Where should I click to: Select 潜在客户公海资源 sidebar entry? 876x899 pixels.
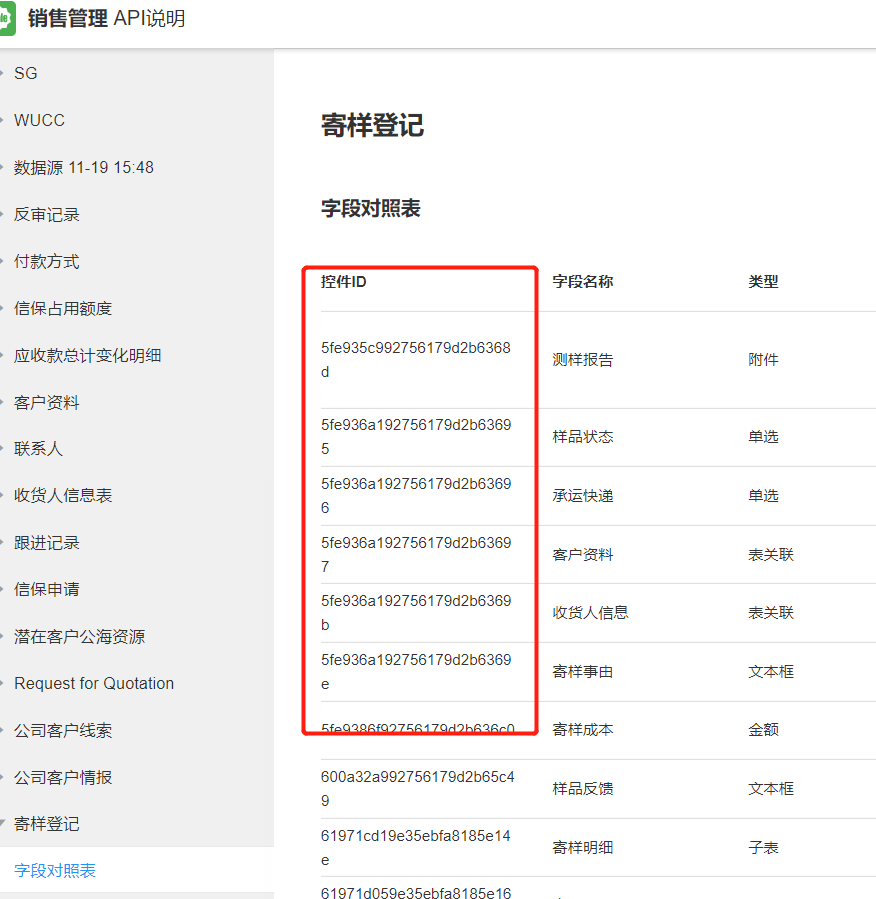click(79, 636)
